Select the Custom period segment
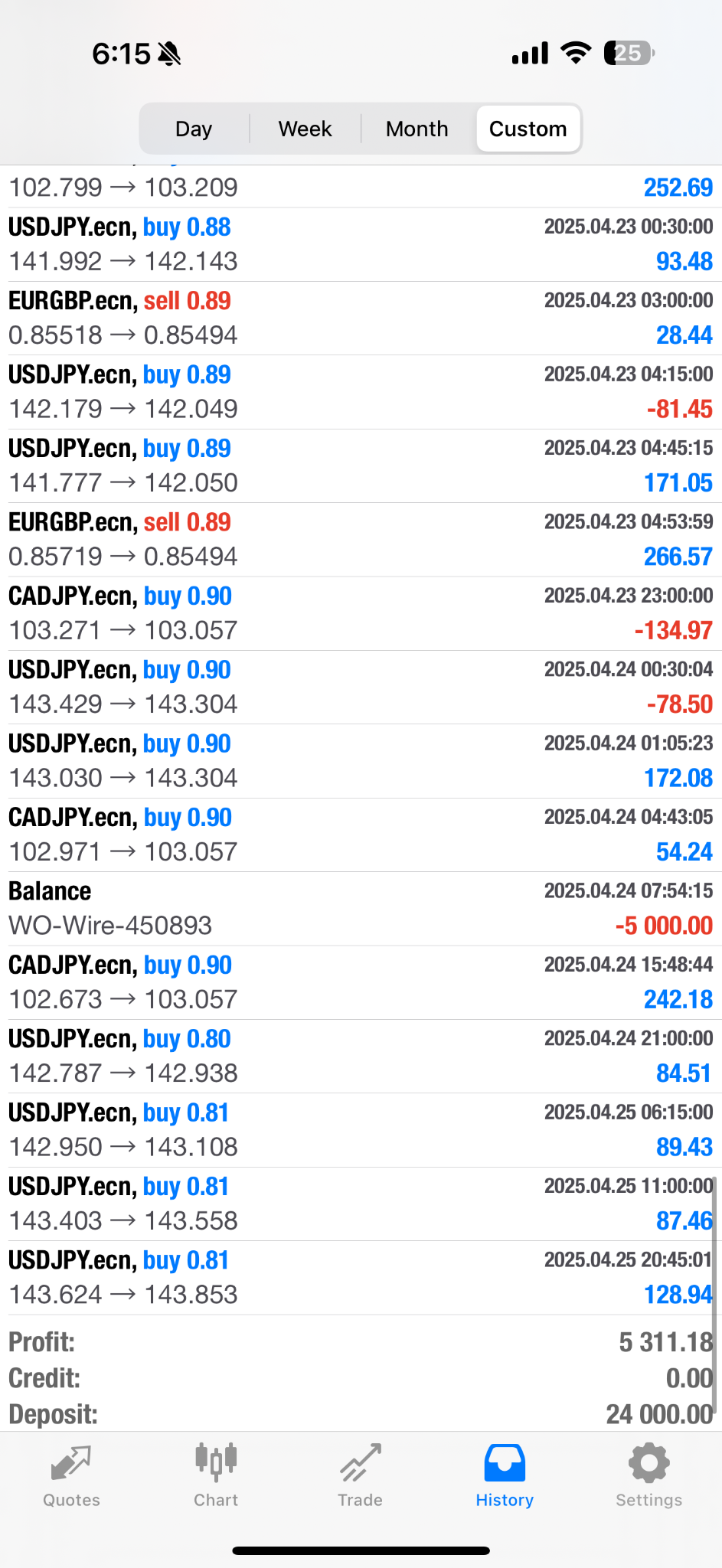The height and width of the screenshot is (1568, 722). [x=528, y=129]
